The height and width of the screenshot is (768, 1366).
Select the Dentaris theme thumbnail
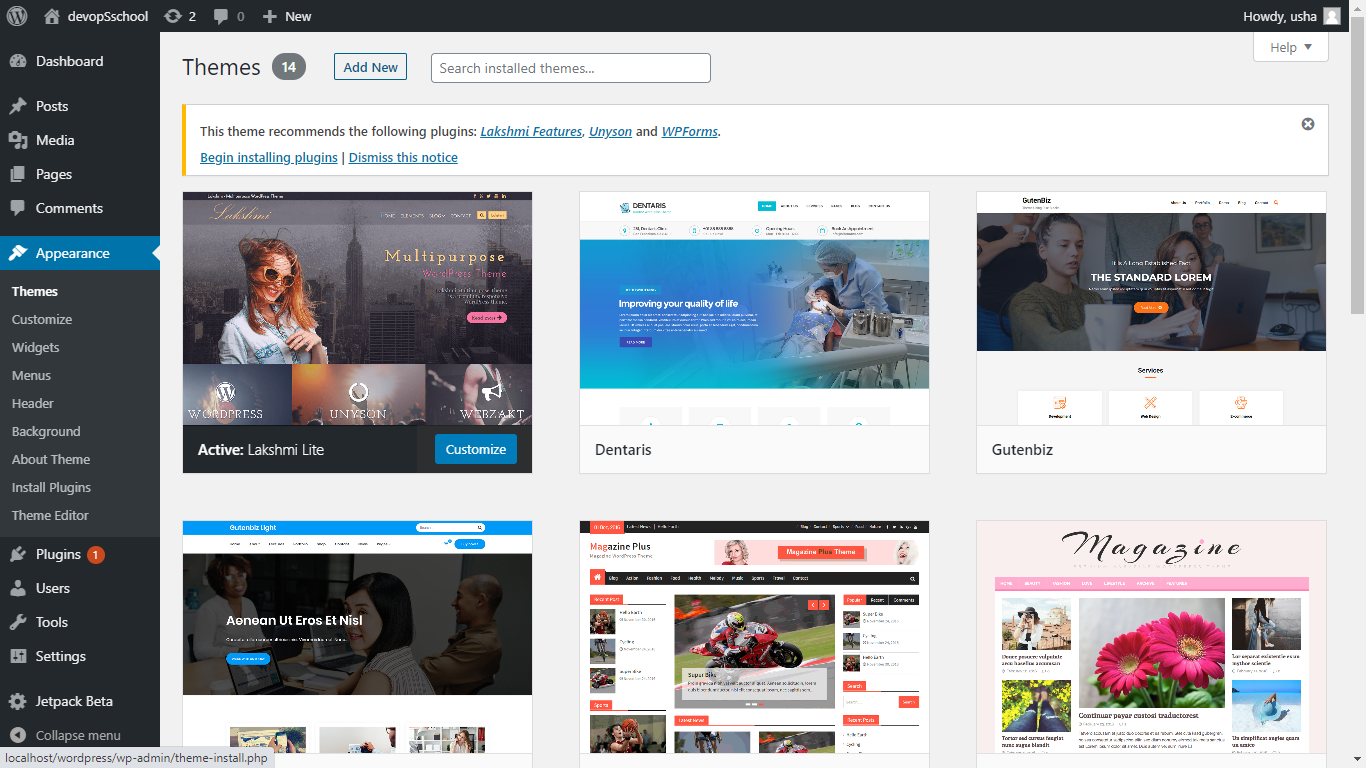tap(754, 308)
